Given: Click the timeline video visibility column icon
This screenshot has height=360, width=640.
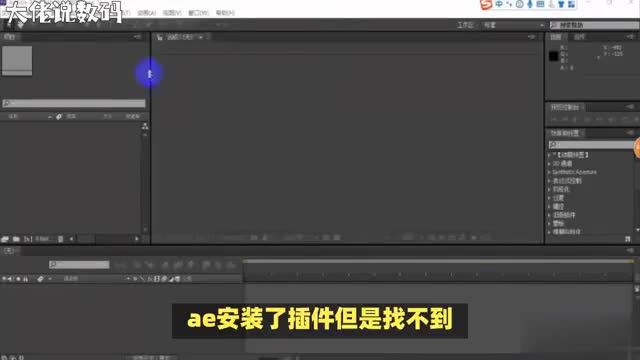Looking at the screenshot, I should click(4, 279).
